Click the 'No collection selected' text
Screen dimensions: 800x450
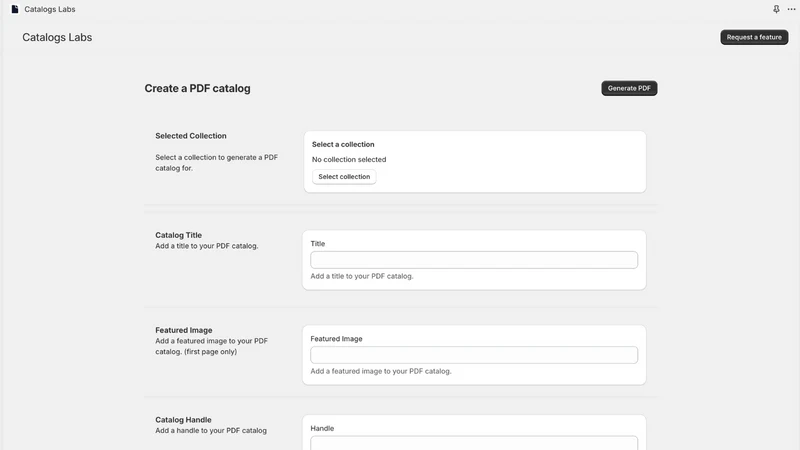coord(349,159)
